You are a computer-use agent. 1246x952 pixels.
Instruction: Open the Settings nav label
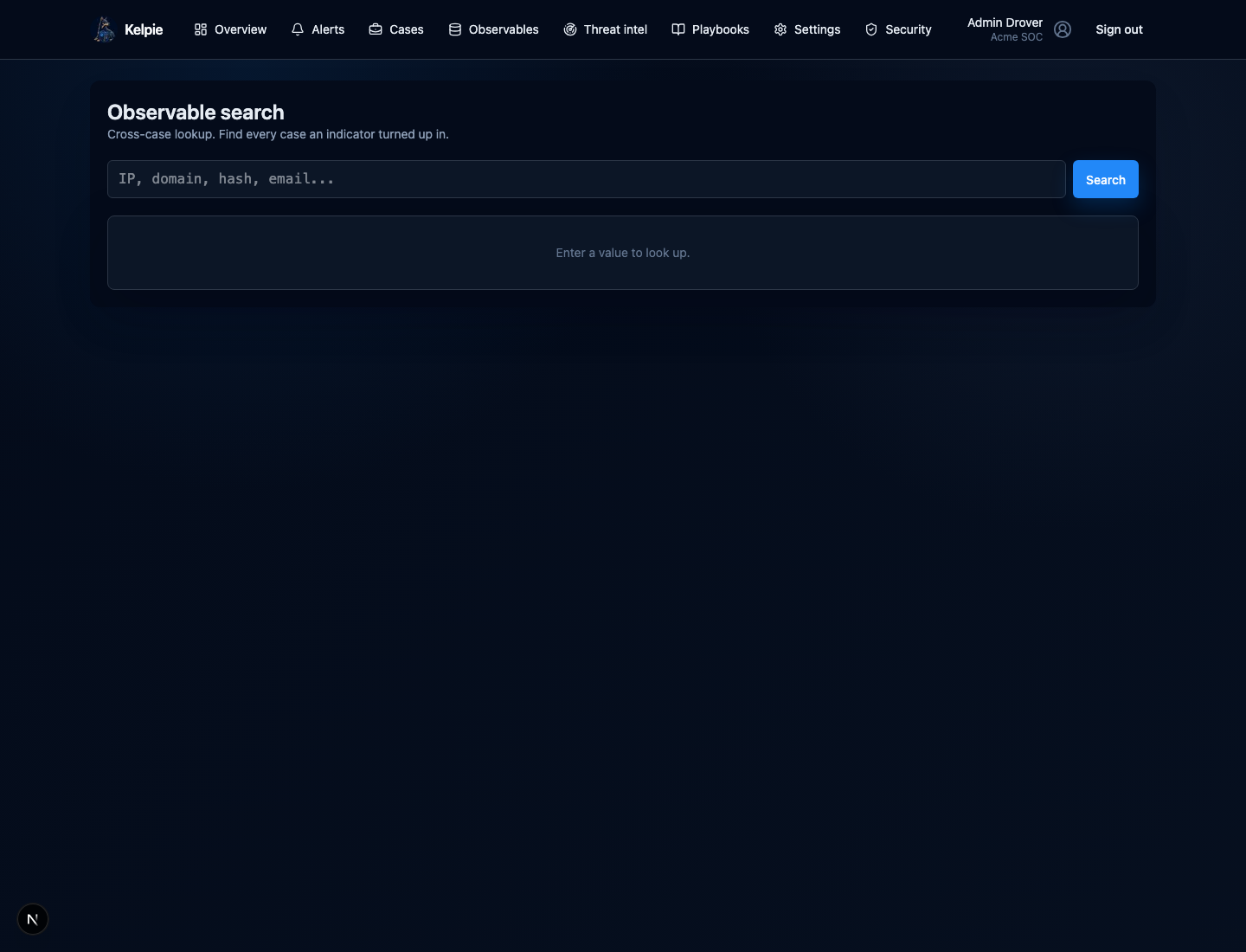click(x=817, y=29)
